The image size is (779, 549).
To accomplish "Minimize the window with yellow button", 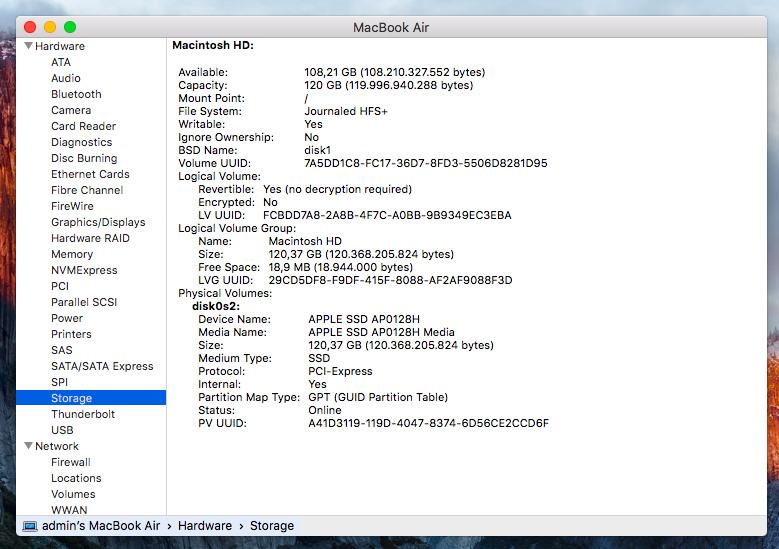I will tap(50, 27).
